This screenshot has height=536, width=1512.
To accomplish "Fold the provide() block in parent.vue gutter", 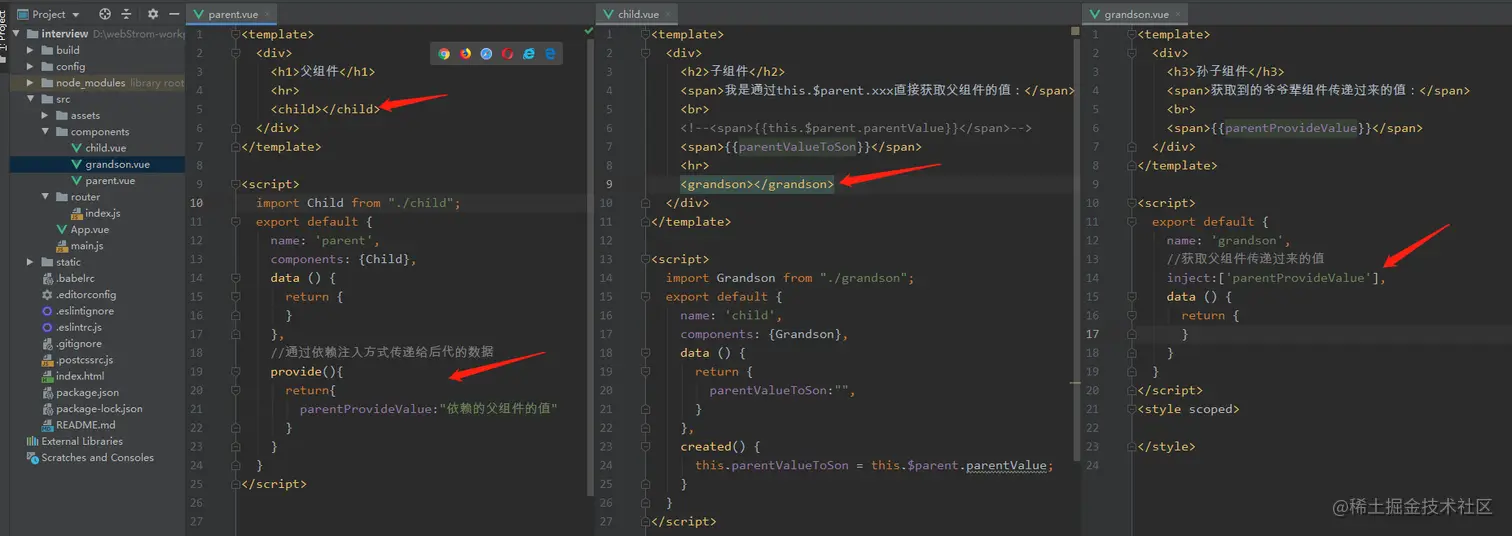I will point(238,371).
